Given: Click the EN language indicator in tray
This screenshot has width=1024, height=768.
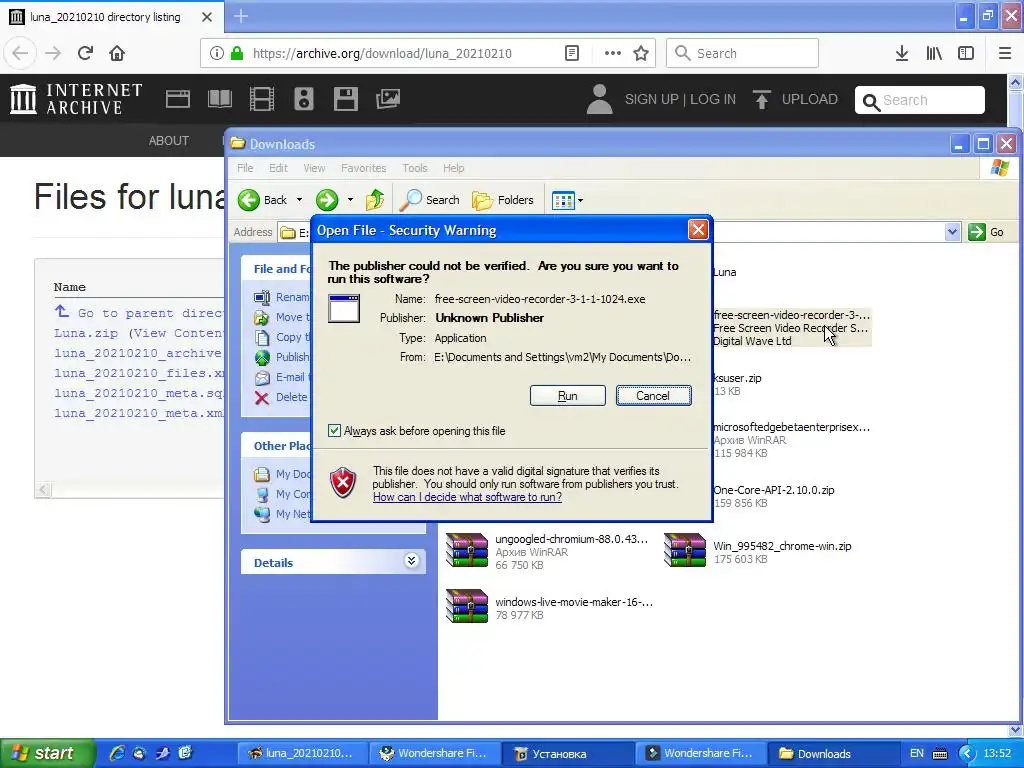Looking at the screenshot, I should (x=917, y=753).
